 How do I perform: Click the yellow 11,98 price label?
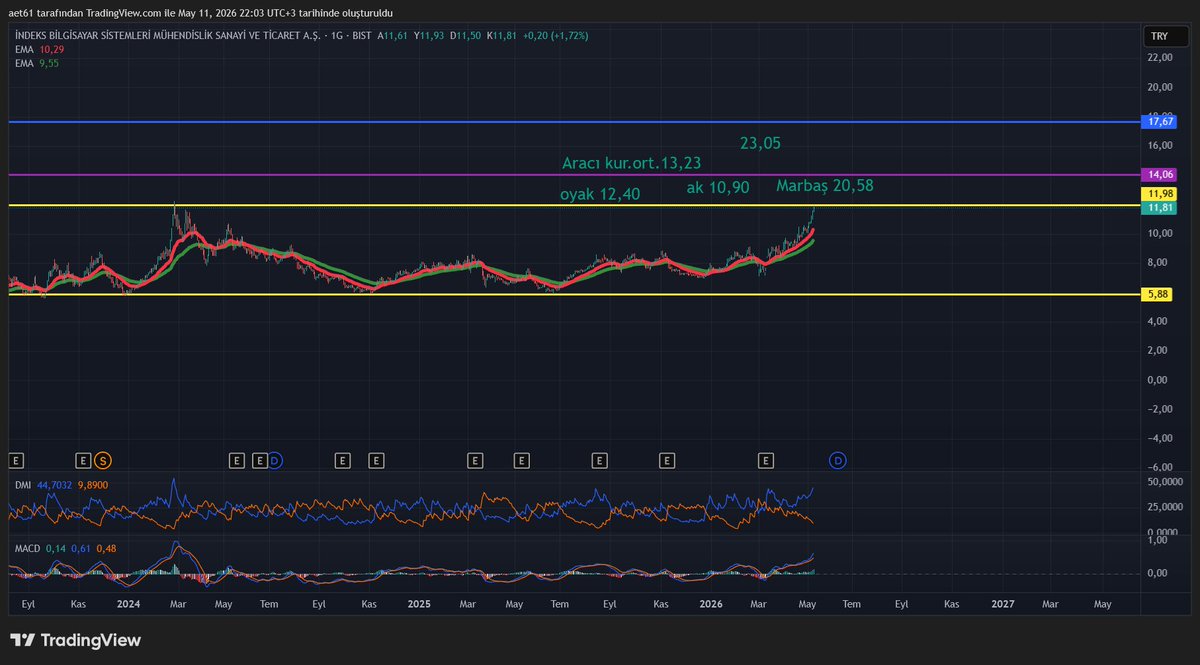pyautogui.click(x=1160, y=193)
